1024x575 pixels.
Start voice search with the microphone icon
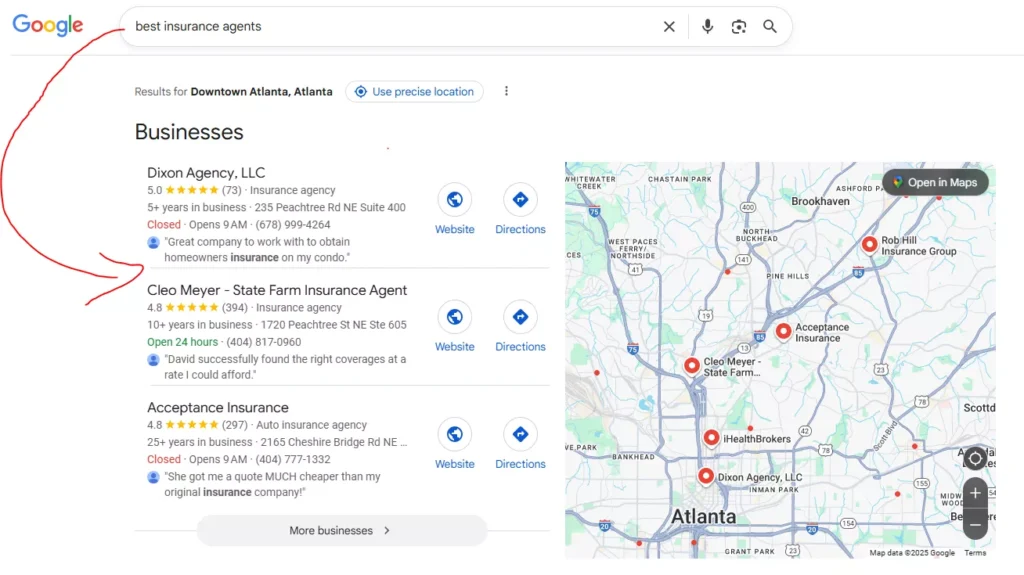707,26
